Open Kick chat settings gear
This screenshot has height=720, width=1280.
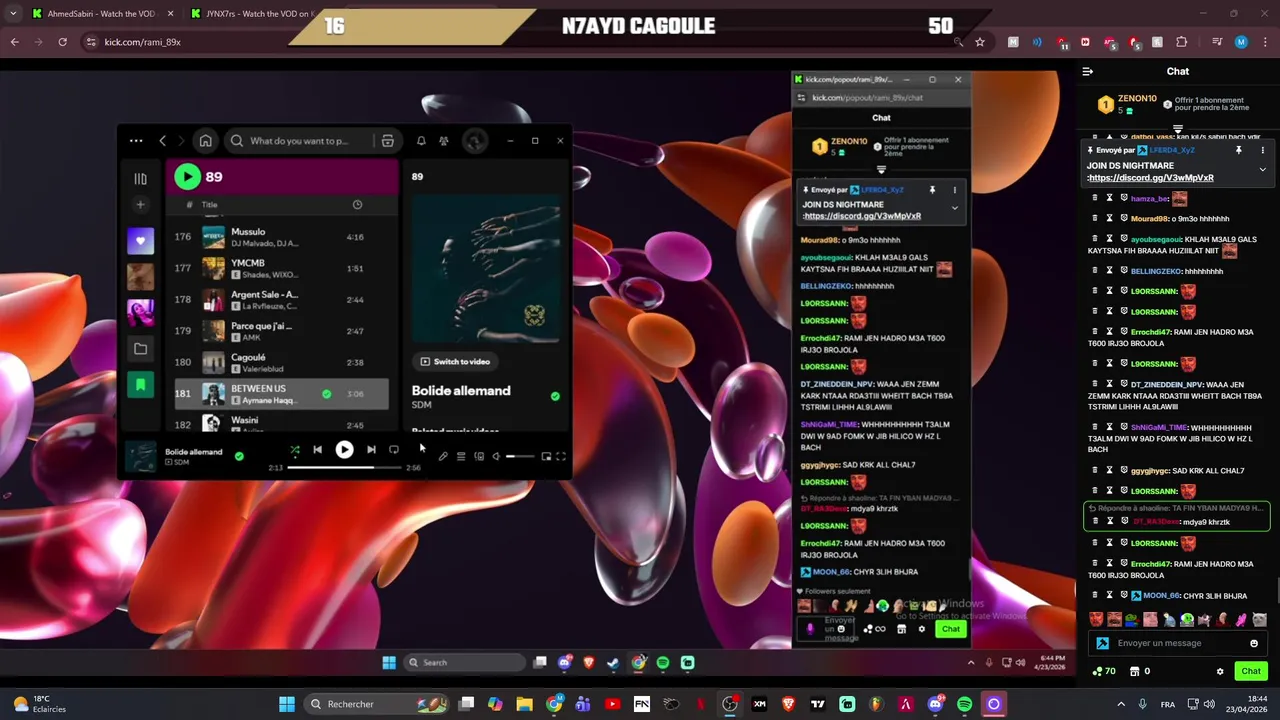(x=1220, y=671)
